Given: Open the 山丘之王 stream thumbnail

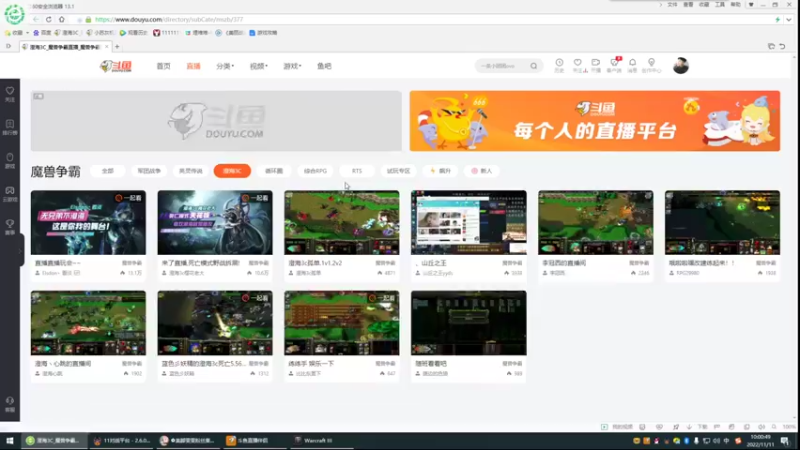Looking at the screenshot, I should click(468, 222).
